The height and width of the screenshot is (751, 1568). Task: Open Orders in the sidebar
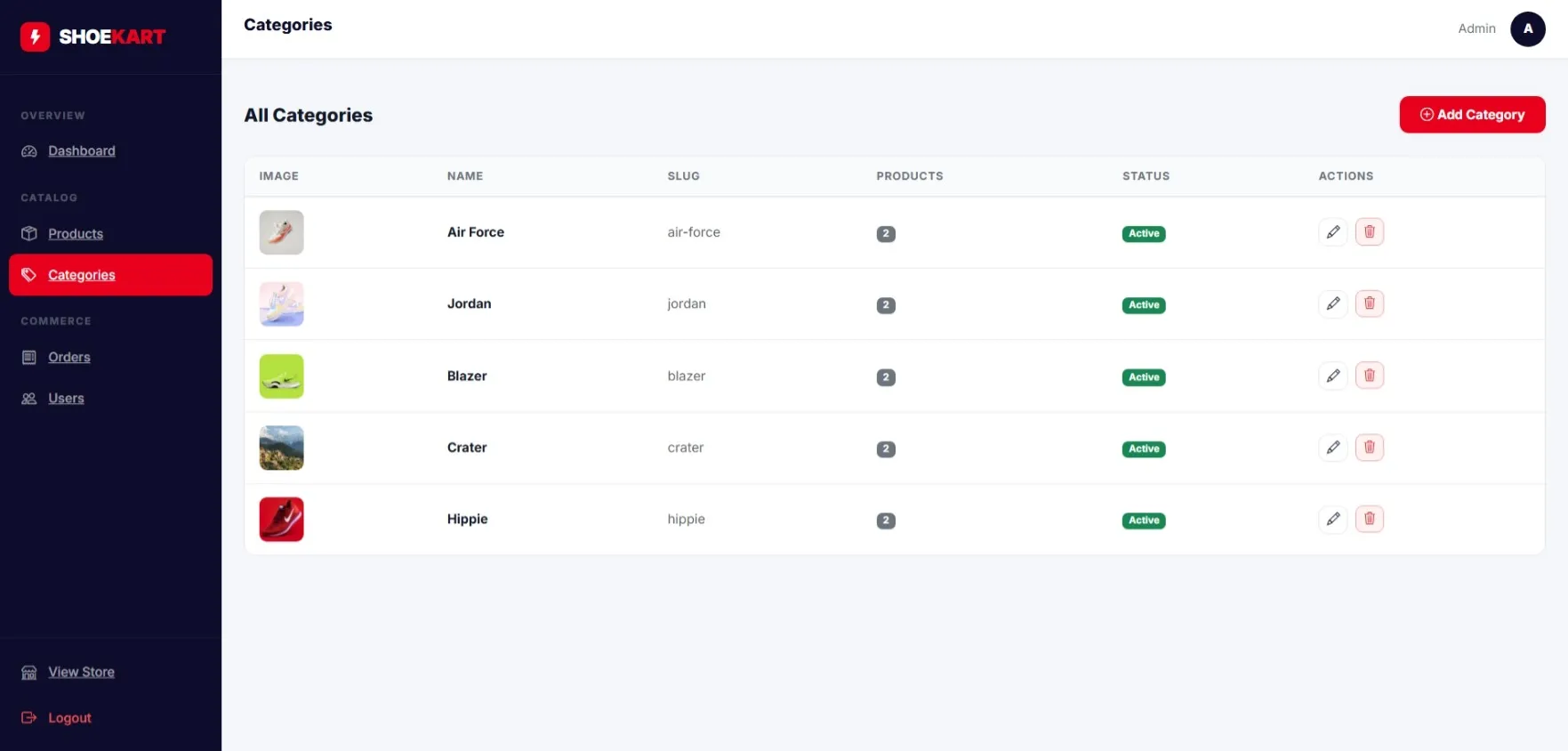(x=69, y=357)
